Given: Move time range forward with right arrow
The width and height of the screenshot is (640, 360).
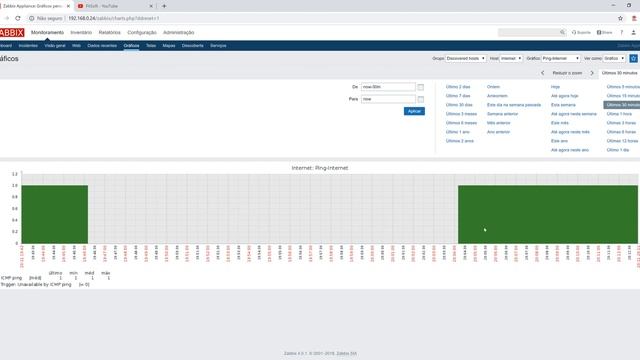Looking at the screenshot, I should click(x=592, y=73).
